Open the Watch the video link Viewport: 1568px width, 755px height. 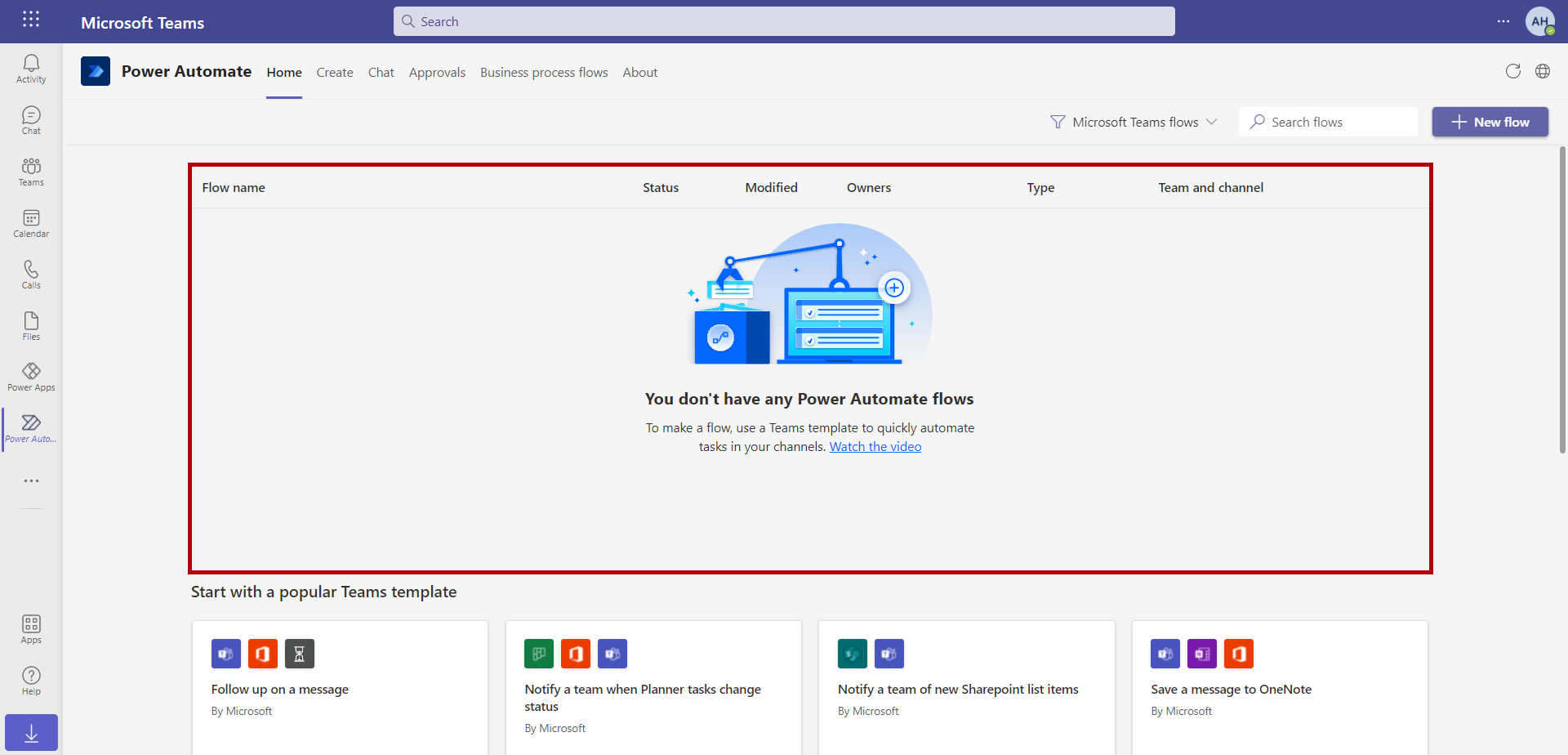pyautogui.click(x=875, y=447)
